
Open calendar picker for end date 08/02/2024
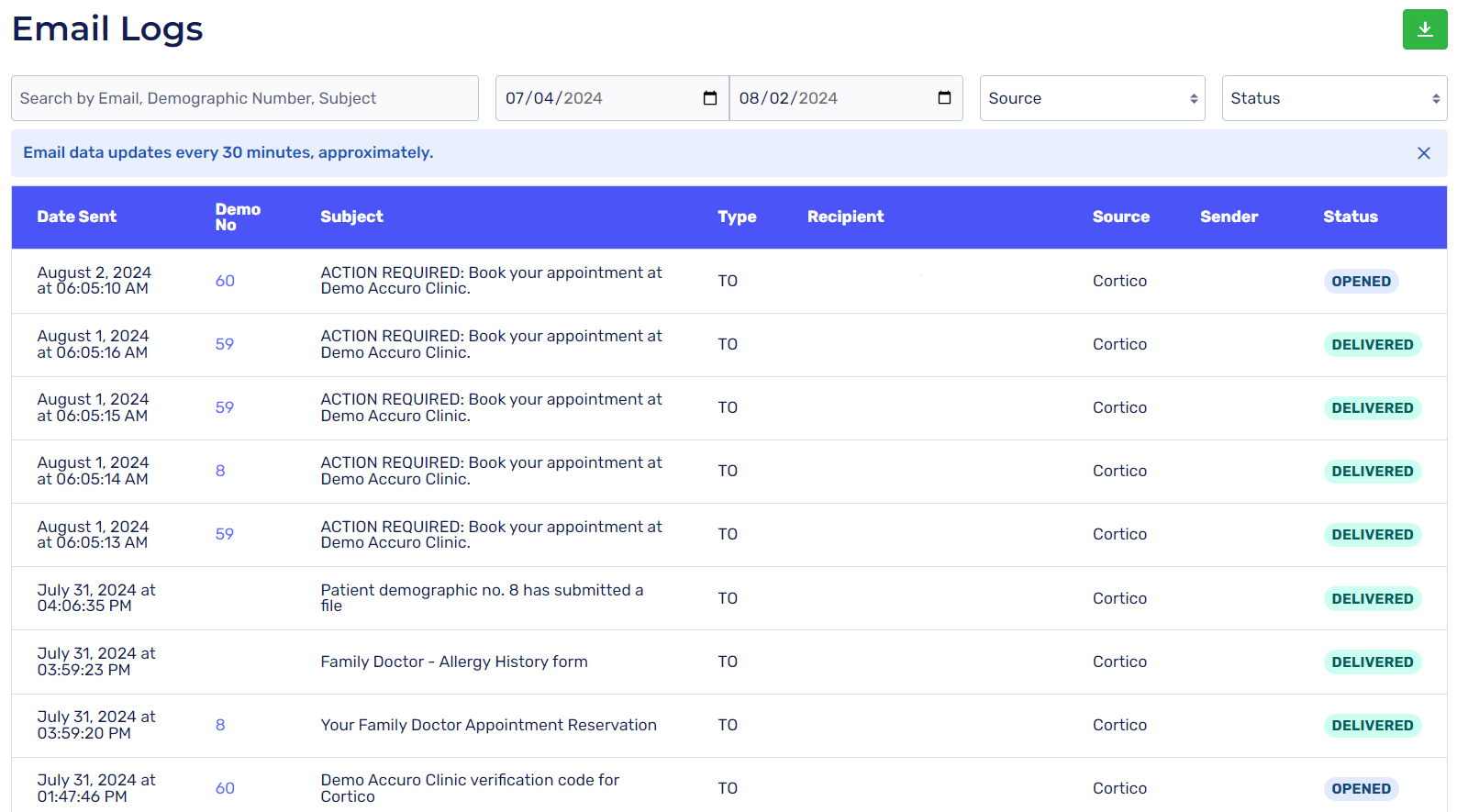(x=944, y=98)
